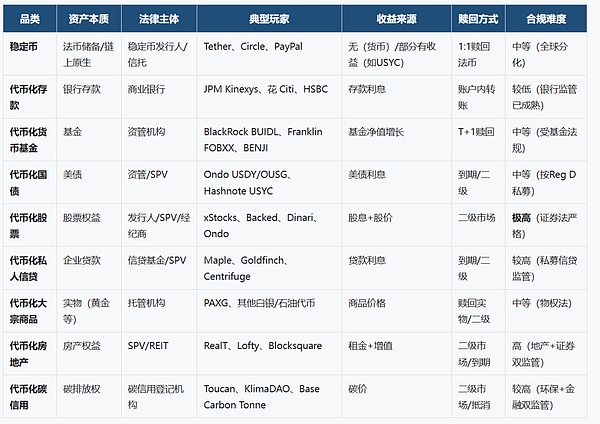The image size is (600, 424).
Task: Select the 代币化存款 row label
Action: 28,97
